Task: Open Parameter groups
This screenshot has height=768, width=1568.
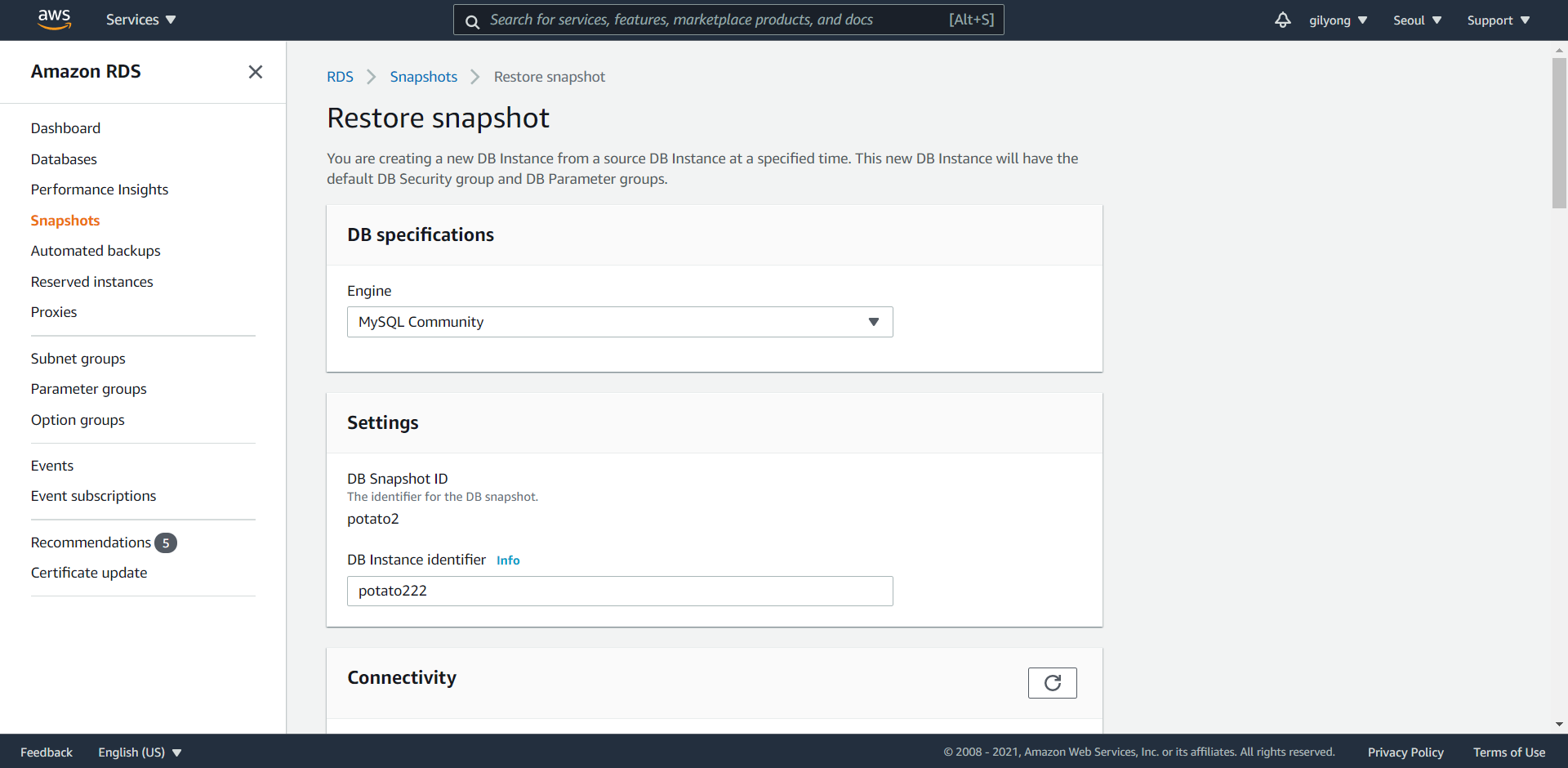Action: (x=89, y=389)
